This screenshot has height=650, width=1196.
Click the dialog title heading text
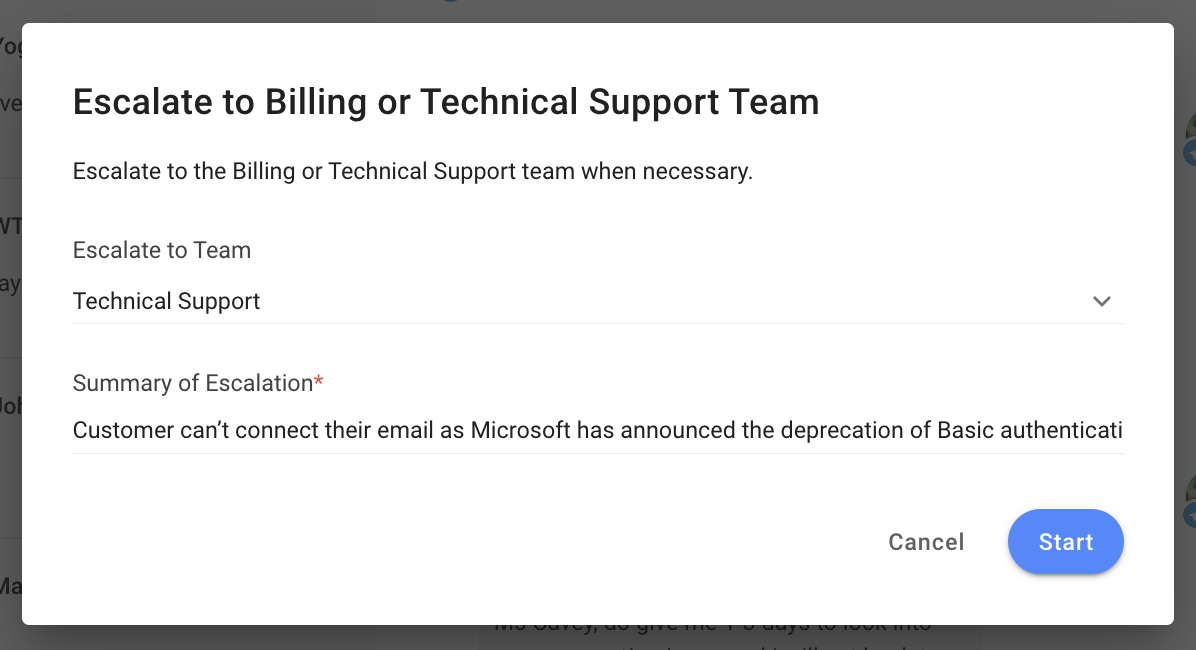446,102
